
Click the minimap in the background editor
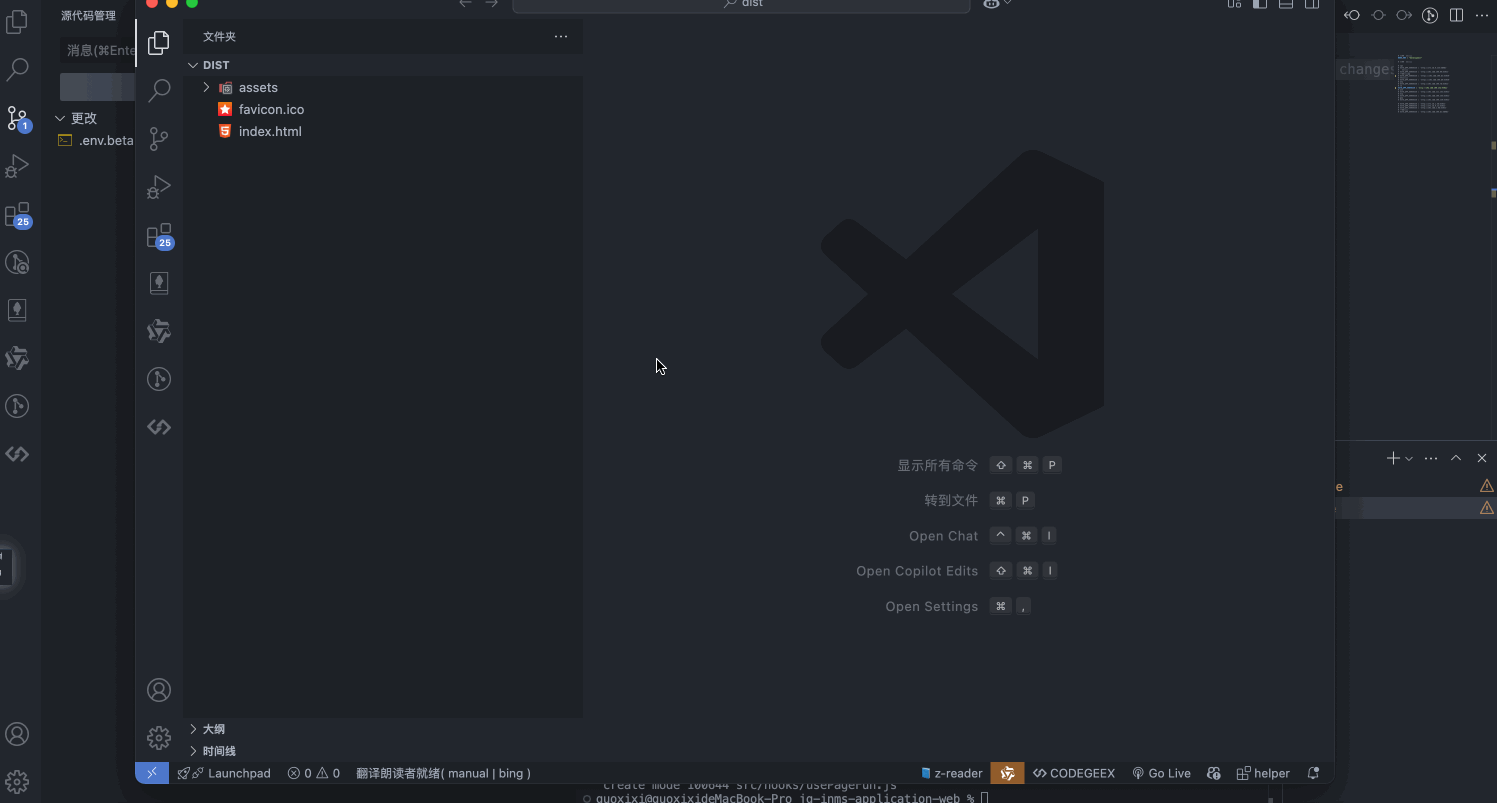(x=1423, y=84)
